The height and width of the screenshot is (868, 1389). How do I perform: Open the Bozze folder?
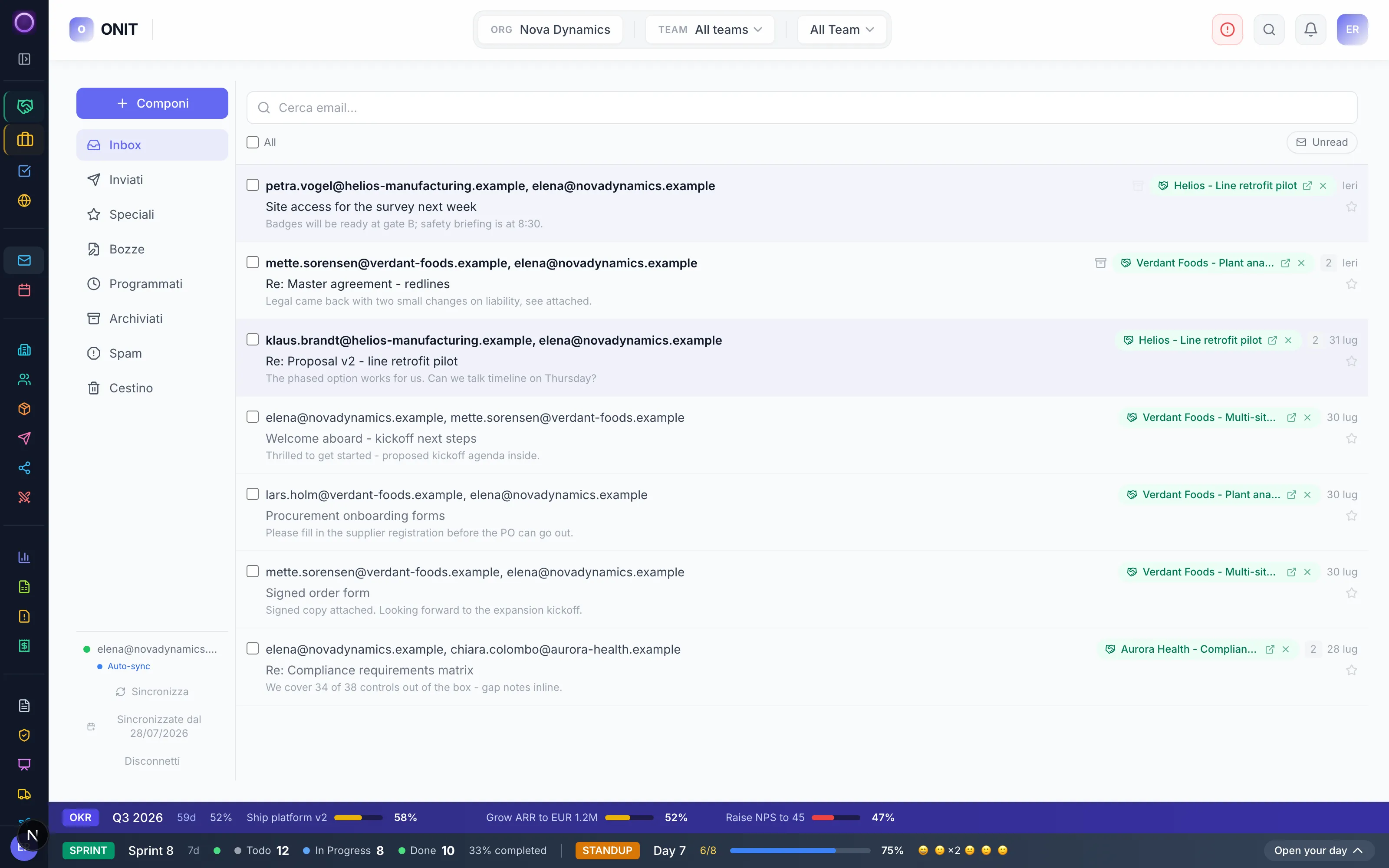[152, 249]
